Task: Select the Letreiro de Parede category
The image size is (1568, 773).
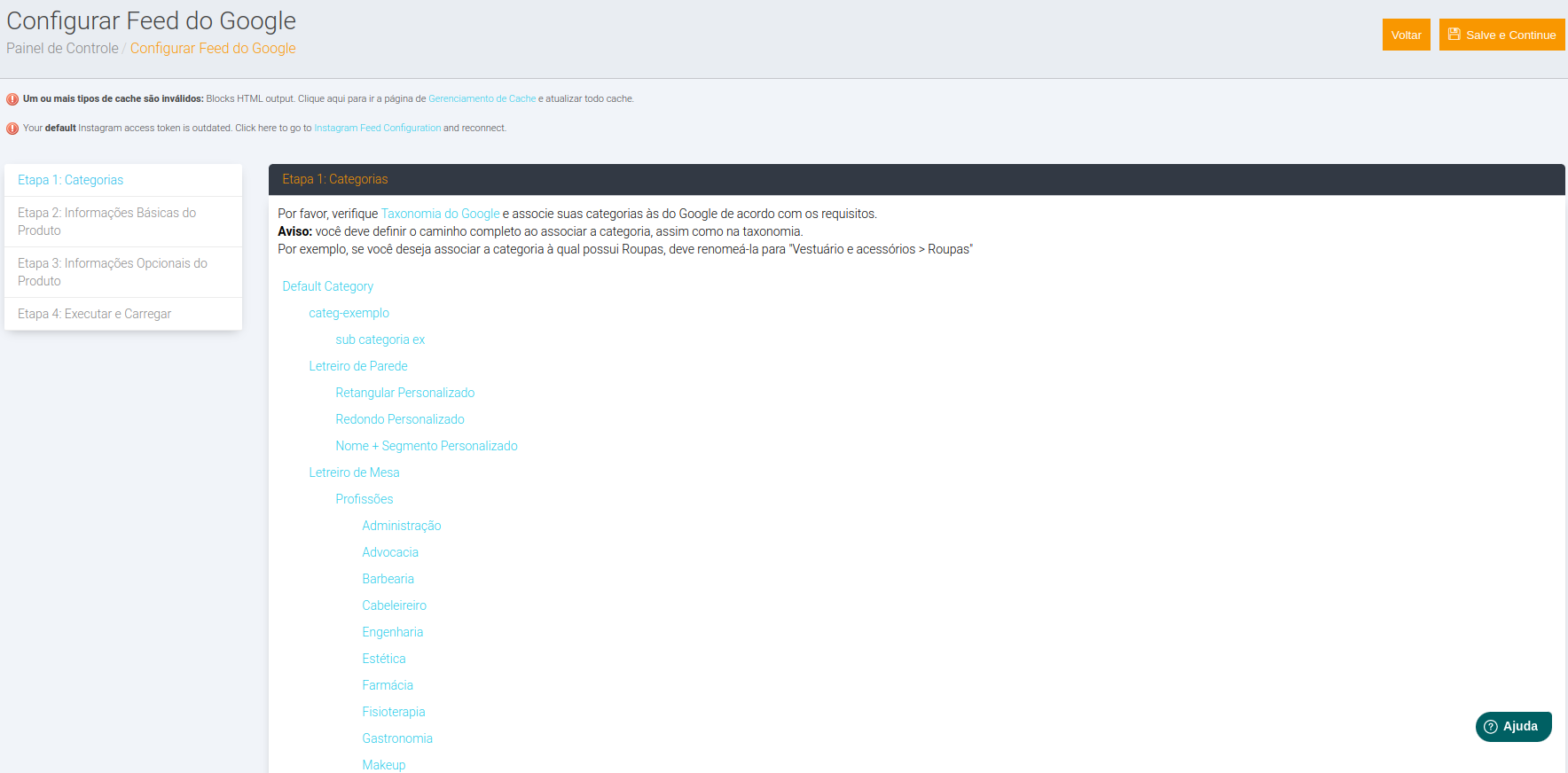Action: point(357,366)
